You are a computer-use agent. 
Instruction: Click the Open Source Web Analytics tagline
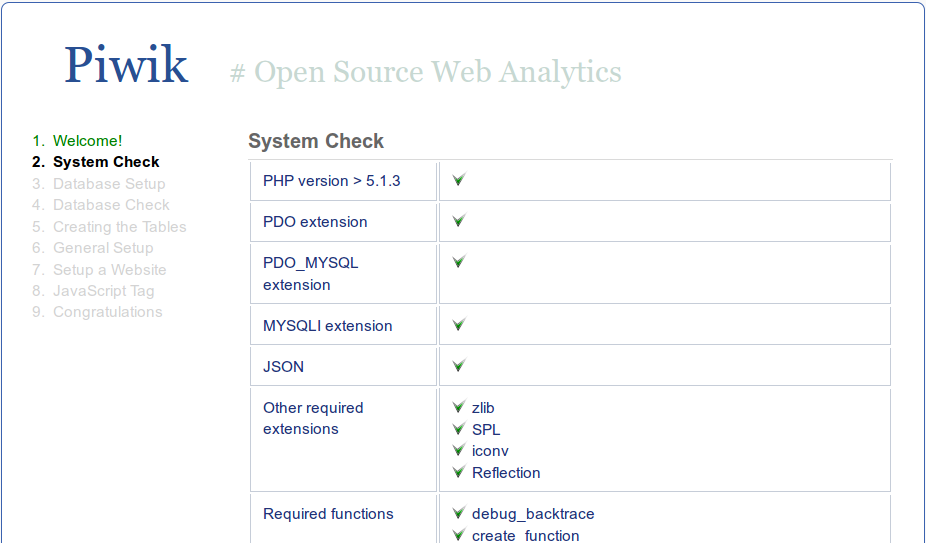[426, 72]
